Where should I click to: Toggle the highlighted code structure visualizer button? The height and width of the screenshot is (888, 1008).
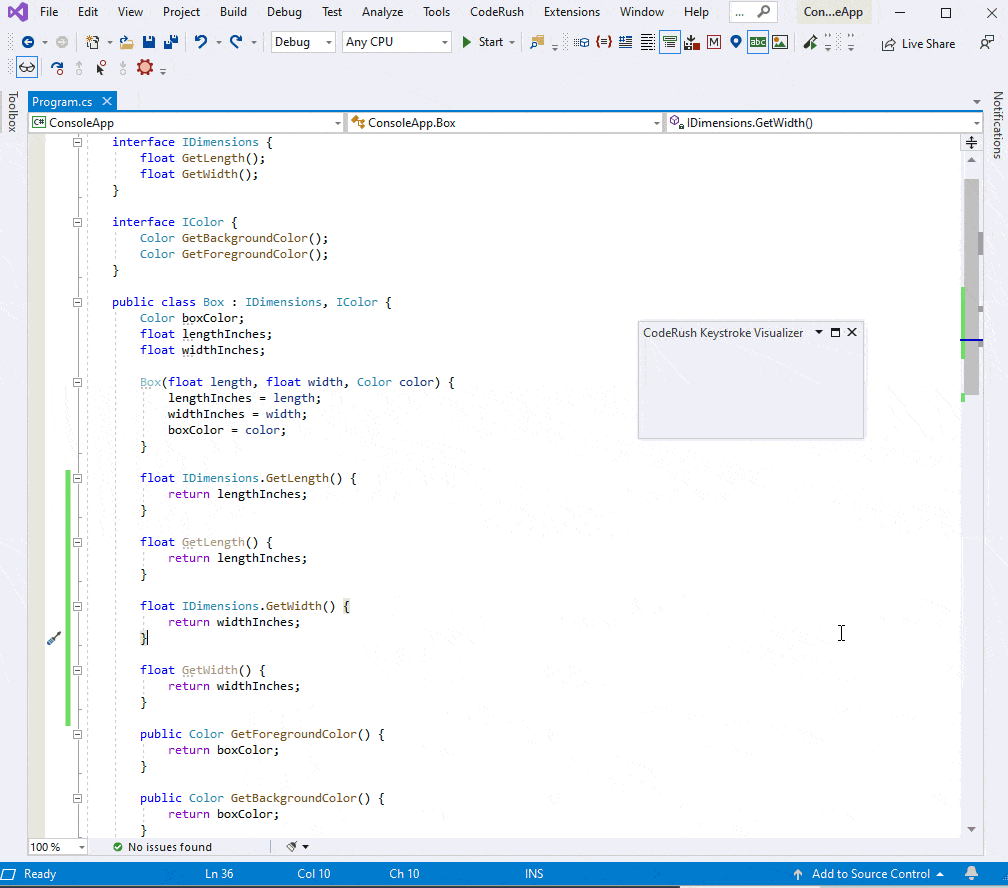click(669, 42)
